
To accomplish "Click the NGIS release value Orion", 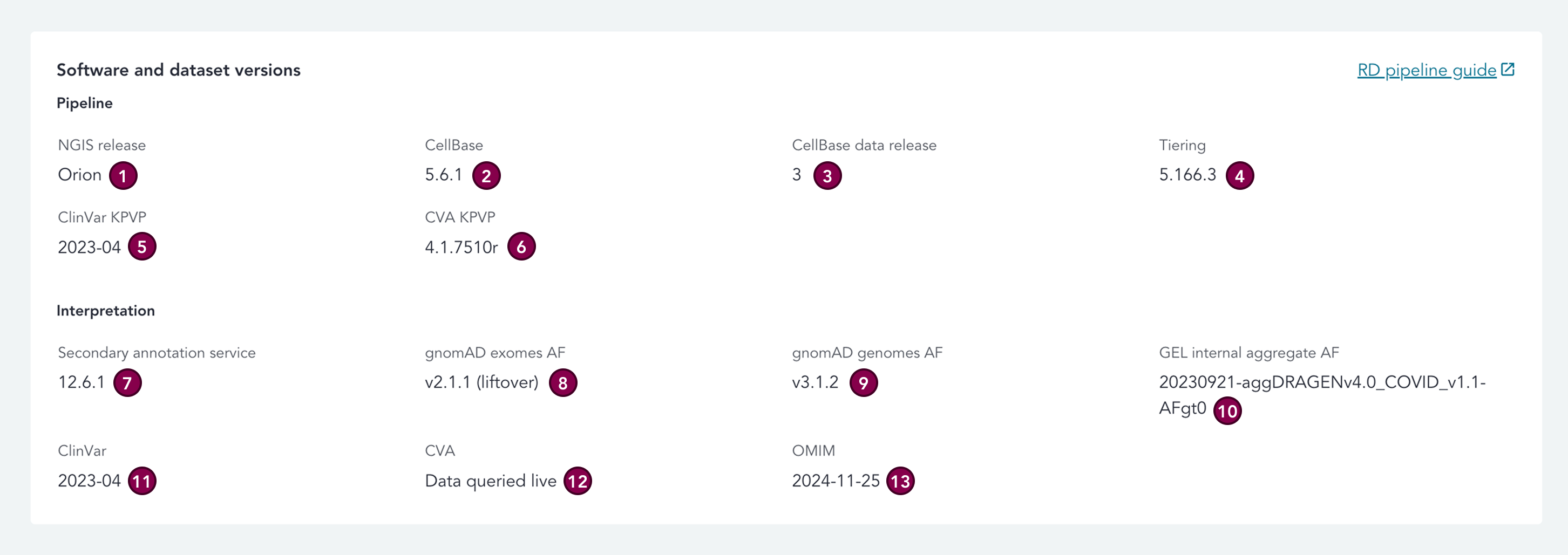I will 80,175.
